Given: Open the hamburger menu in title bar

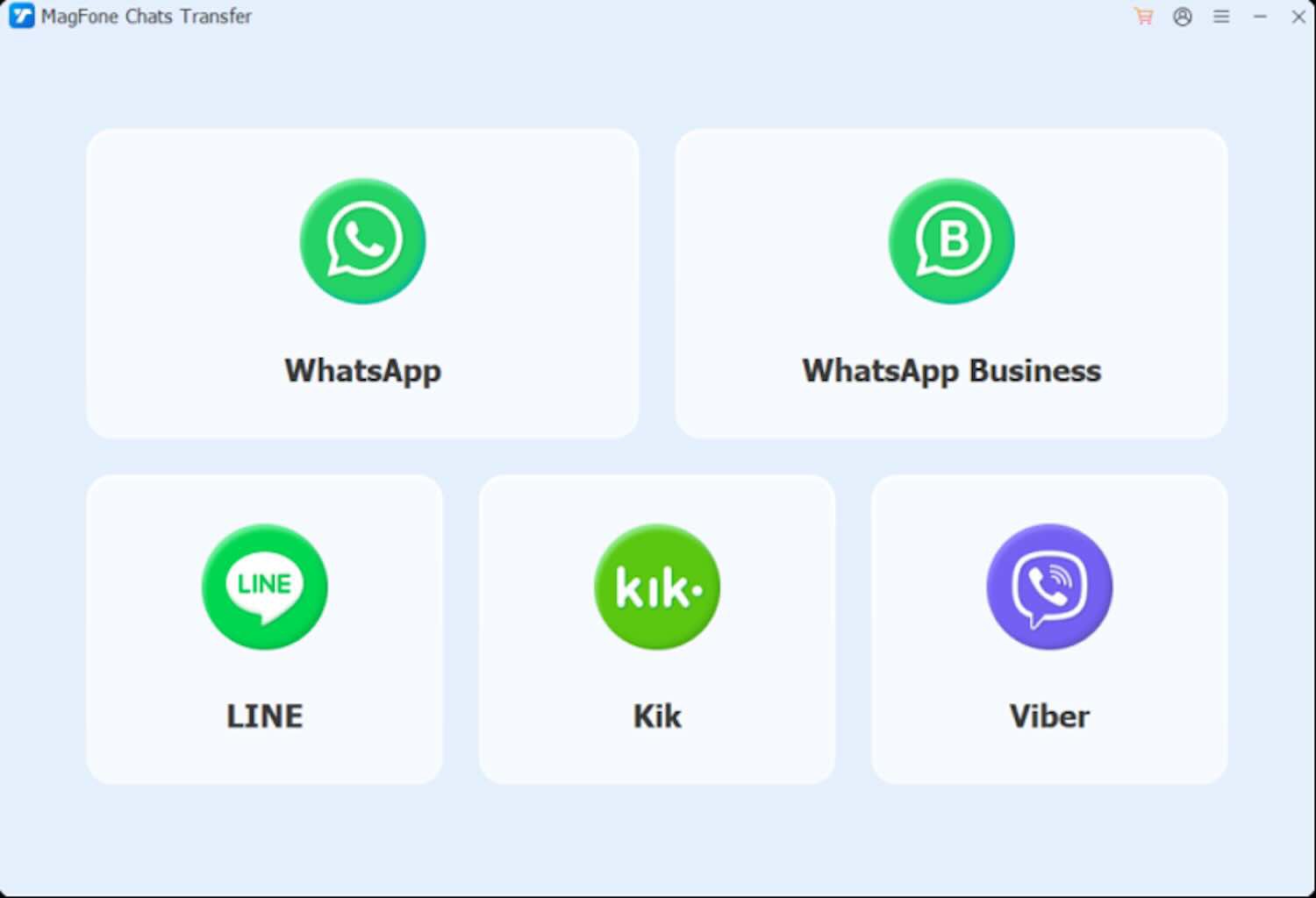Looking at the screenshot, I should [1221, 17].
